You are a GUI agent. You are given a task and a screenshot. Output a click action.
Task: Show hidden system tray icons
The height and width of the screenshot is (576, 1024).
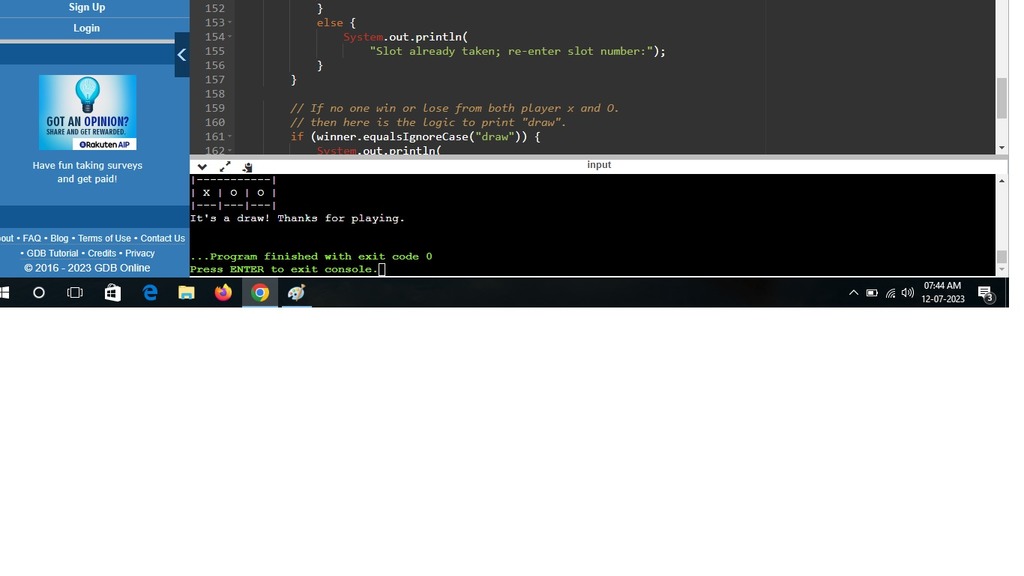[x=854, y=293]
